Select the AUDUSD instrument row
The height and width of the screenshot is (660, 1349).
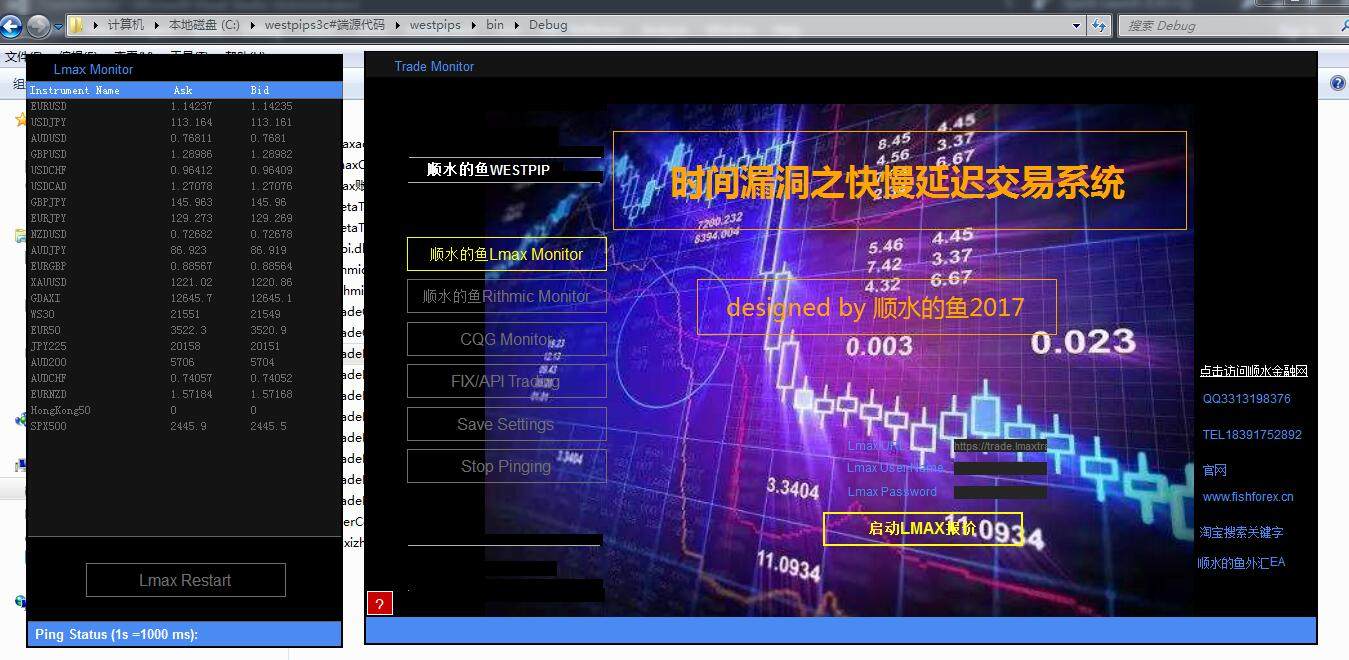coord(185,138)
